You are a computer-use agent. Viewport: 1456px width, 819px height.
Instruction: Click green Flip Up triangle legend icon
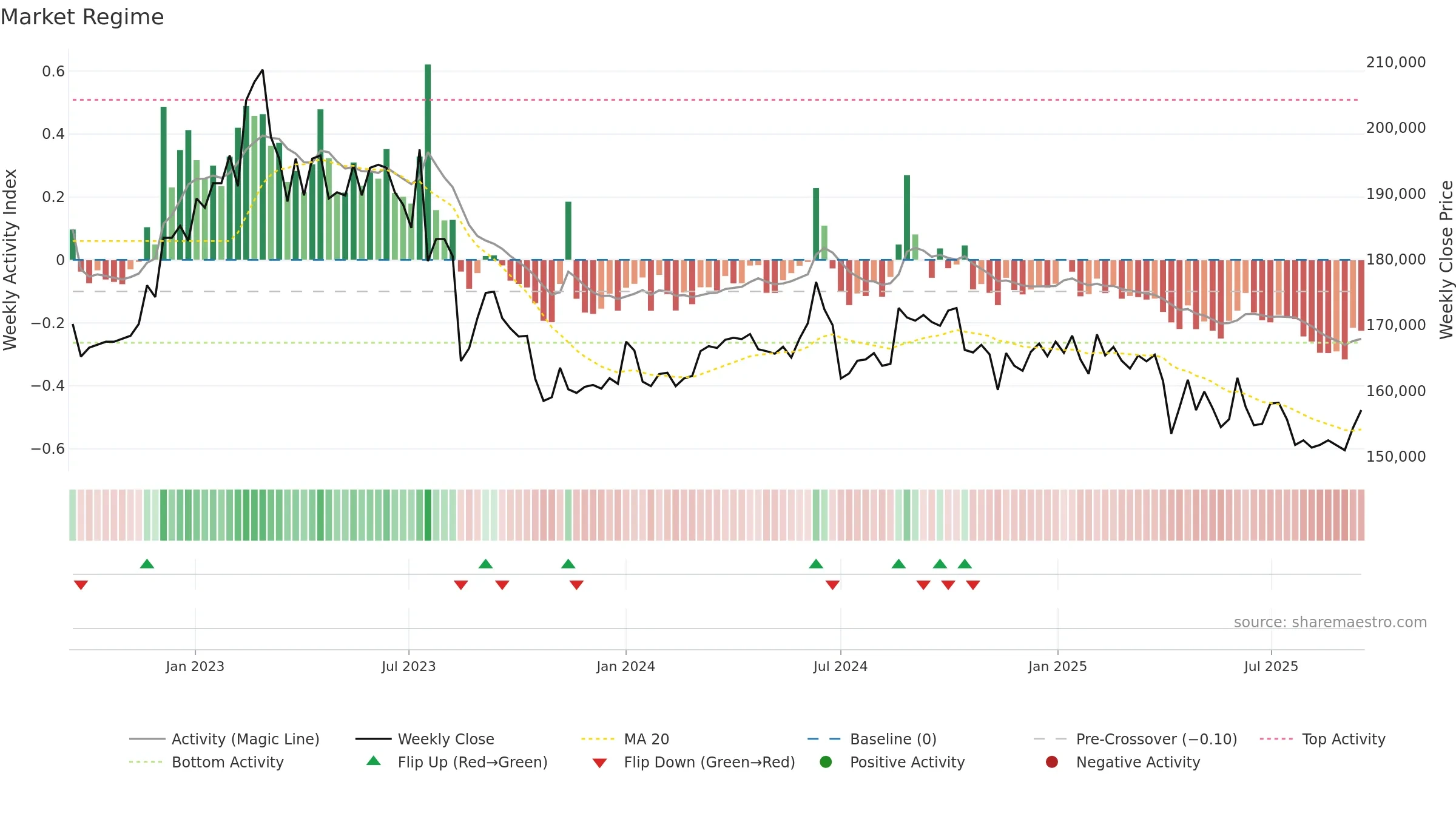coord(374,761)
